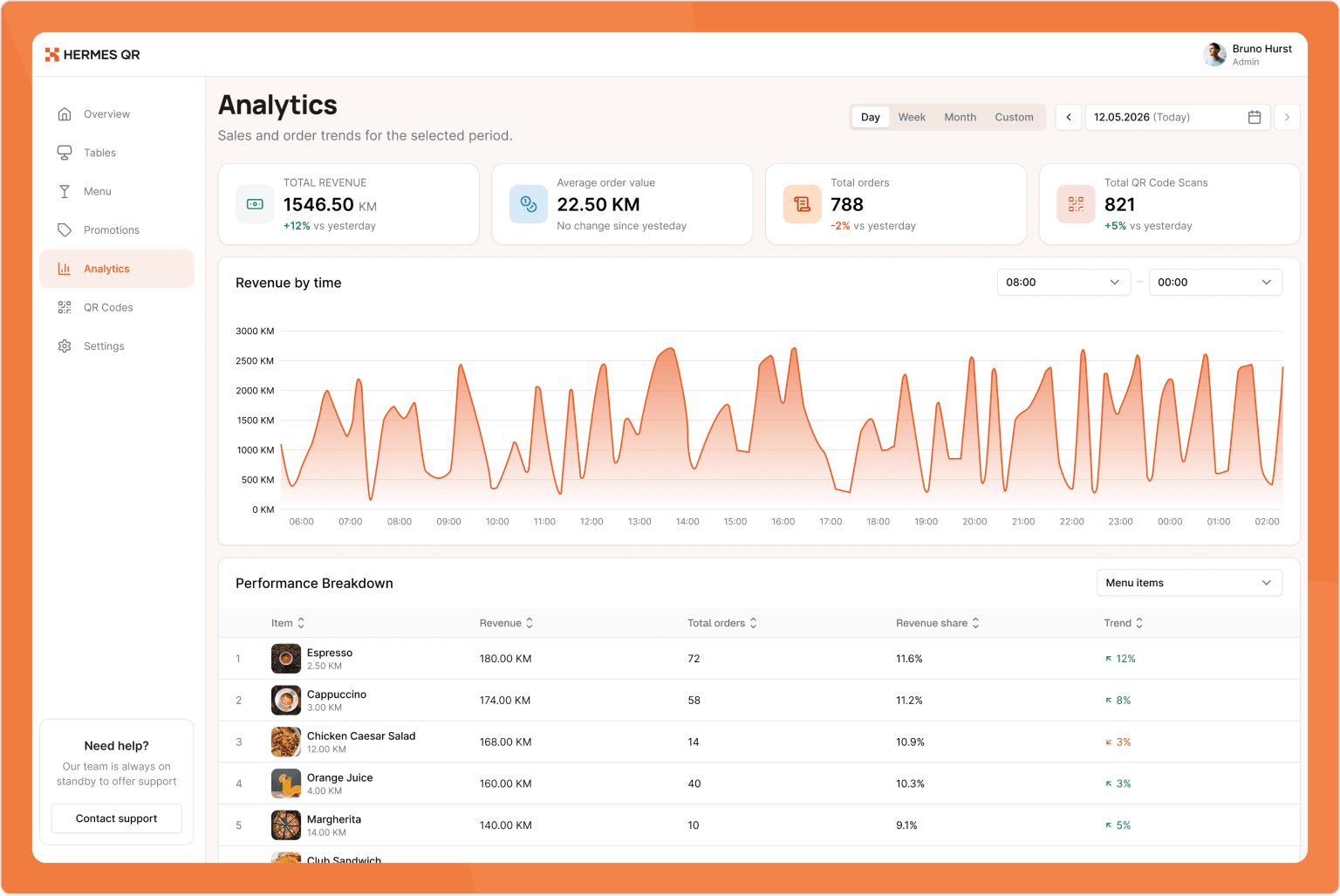1340x896 pixels.
Task: Click the Revenue by time heading
Action: [289, 283]
